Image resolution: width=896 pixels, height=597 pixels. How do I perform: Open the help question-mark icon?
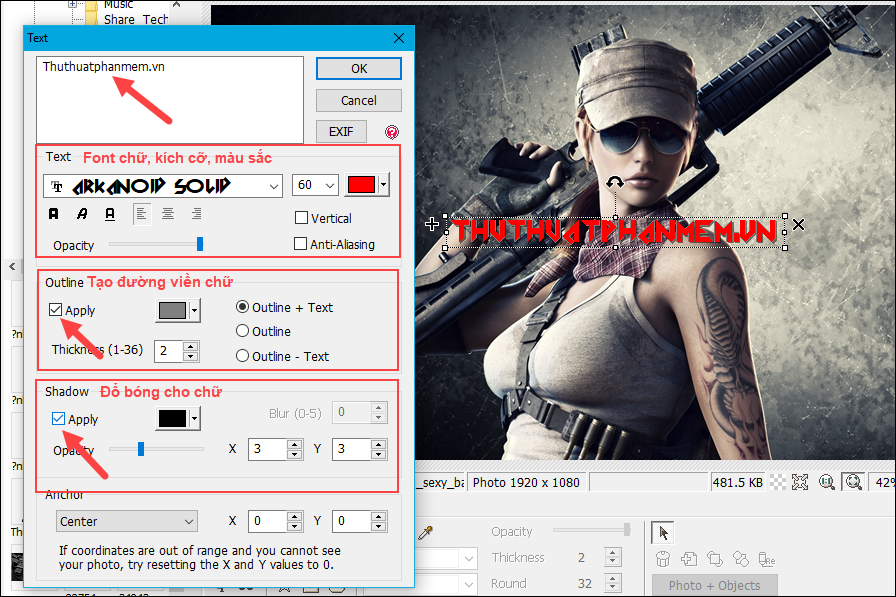[x=391, y=131]
